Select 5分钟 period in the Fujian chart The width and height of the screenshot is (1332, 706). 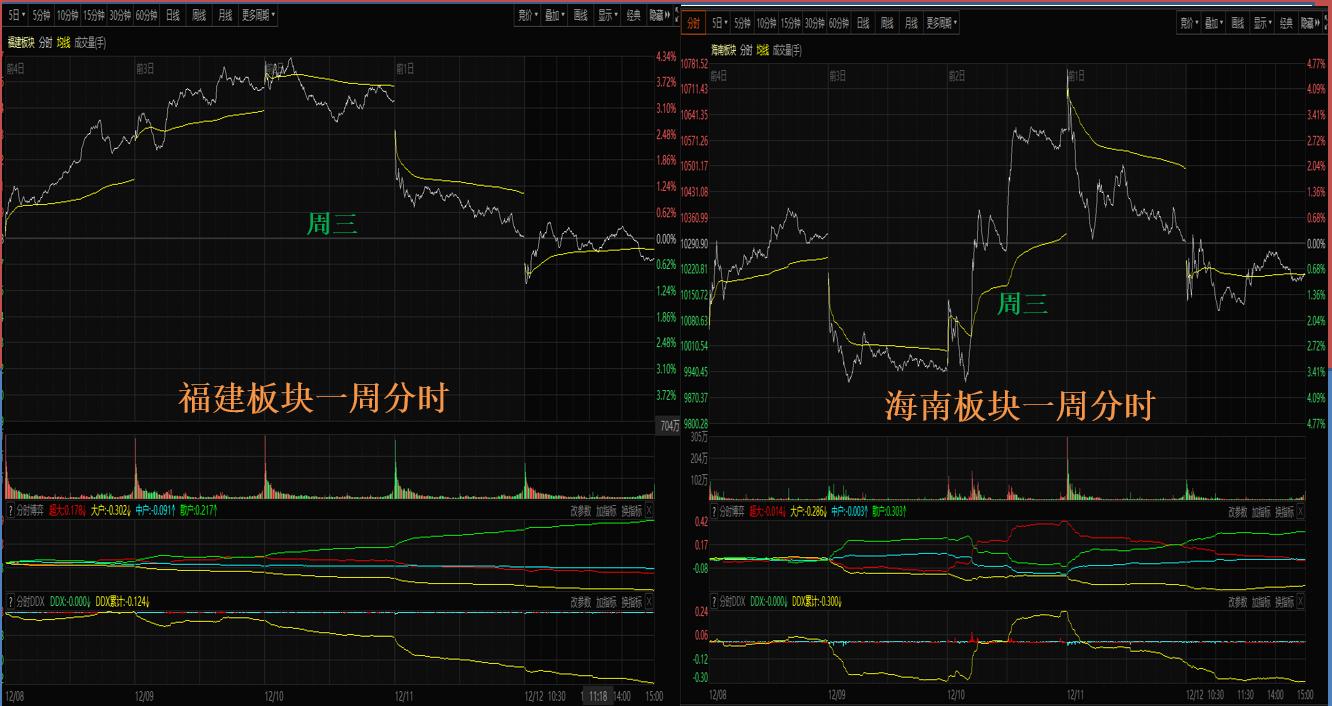(42, 16)
